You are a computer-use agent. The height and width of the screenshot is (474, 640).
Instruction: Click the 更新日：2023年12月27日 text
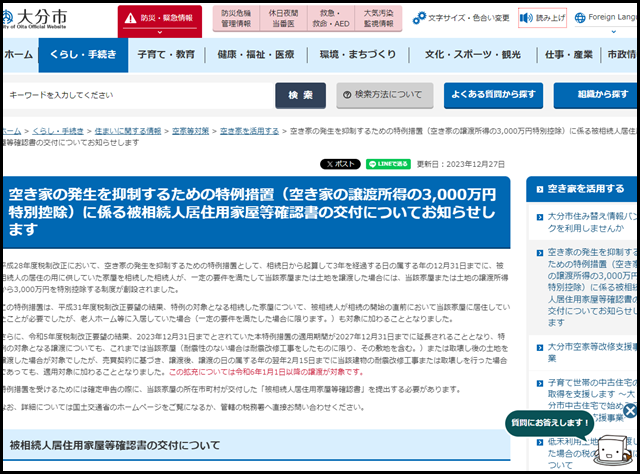point(460,164)
